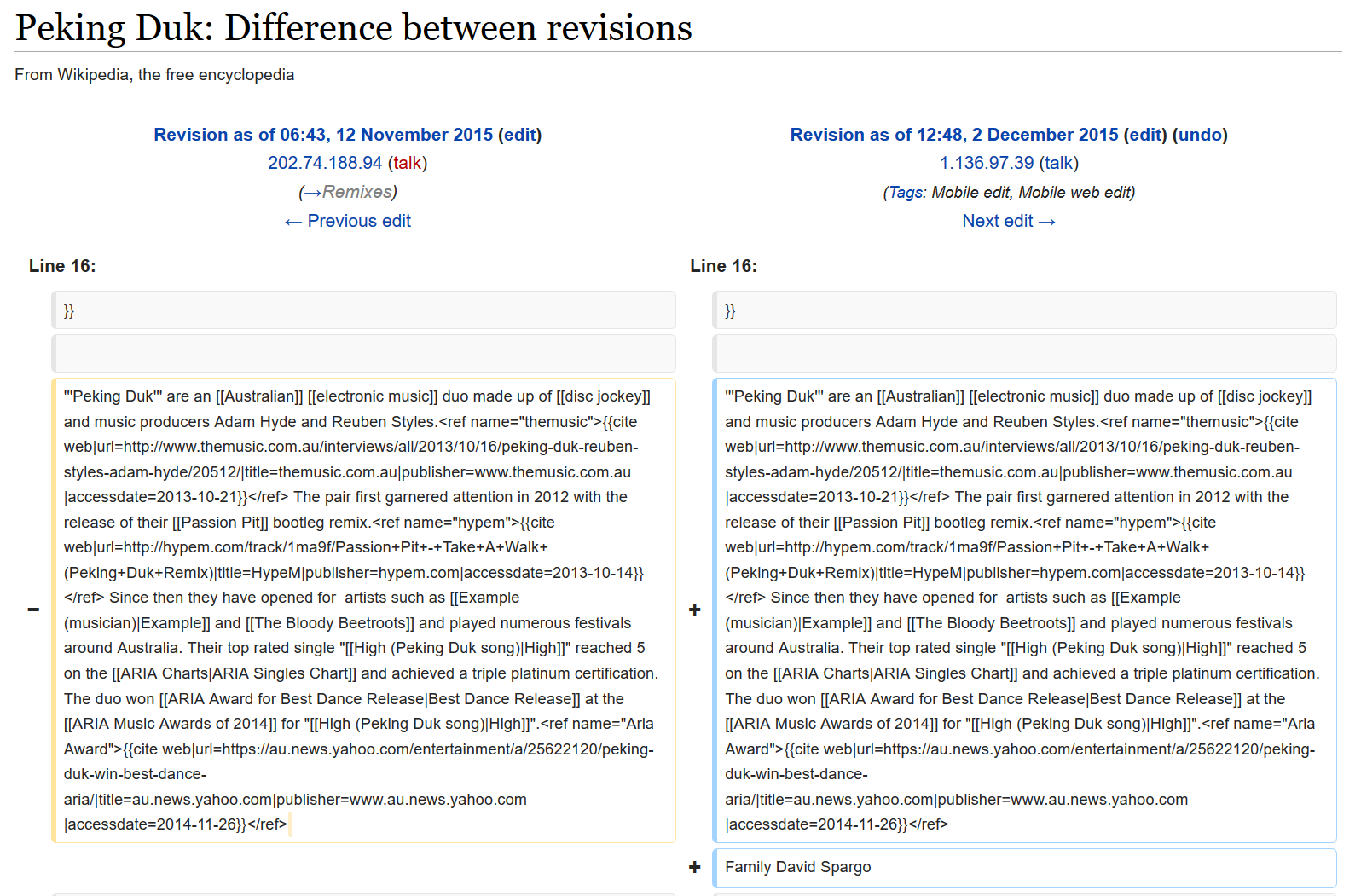Click the plus marker beside 'Family David Spargo'

tap(695, 868)
